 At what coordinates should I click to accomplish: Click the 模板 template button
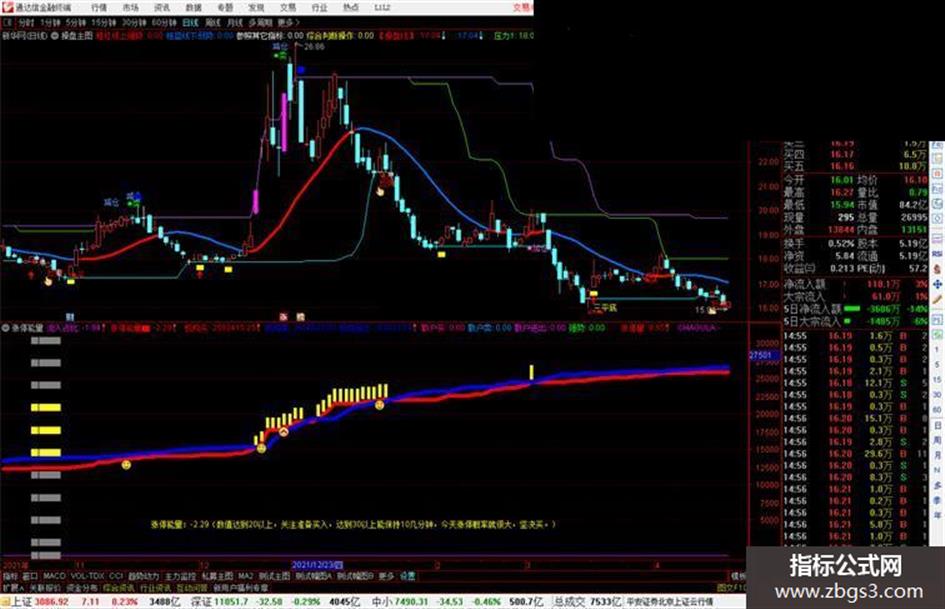coord(738,576)
